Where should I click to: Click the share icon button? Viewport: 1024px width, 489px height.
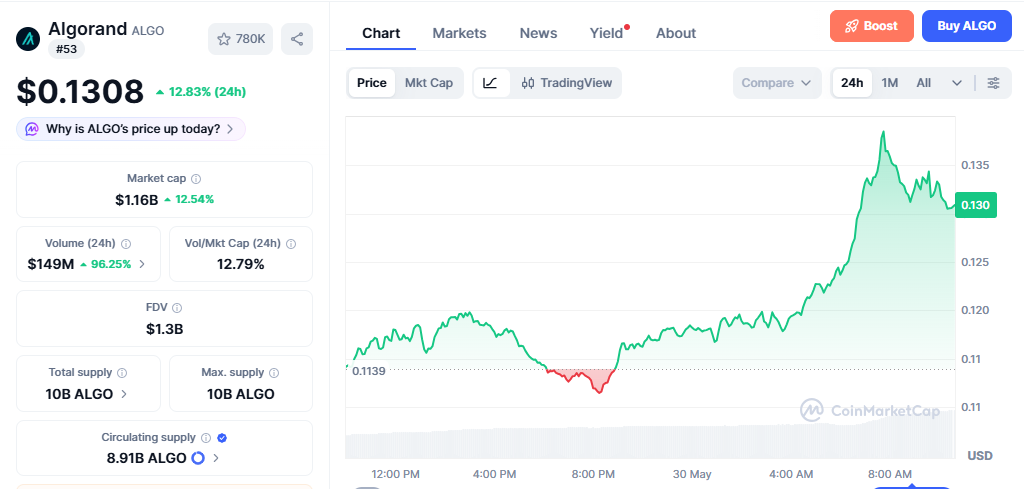297,39
